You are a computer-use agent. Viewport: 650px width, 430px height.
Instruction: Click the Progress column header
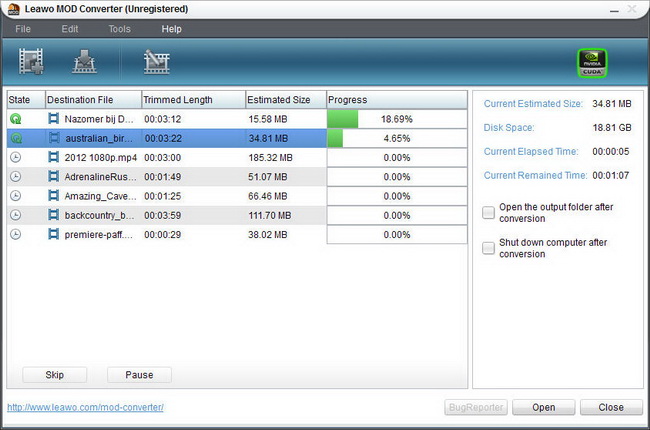coord(397,100)
